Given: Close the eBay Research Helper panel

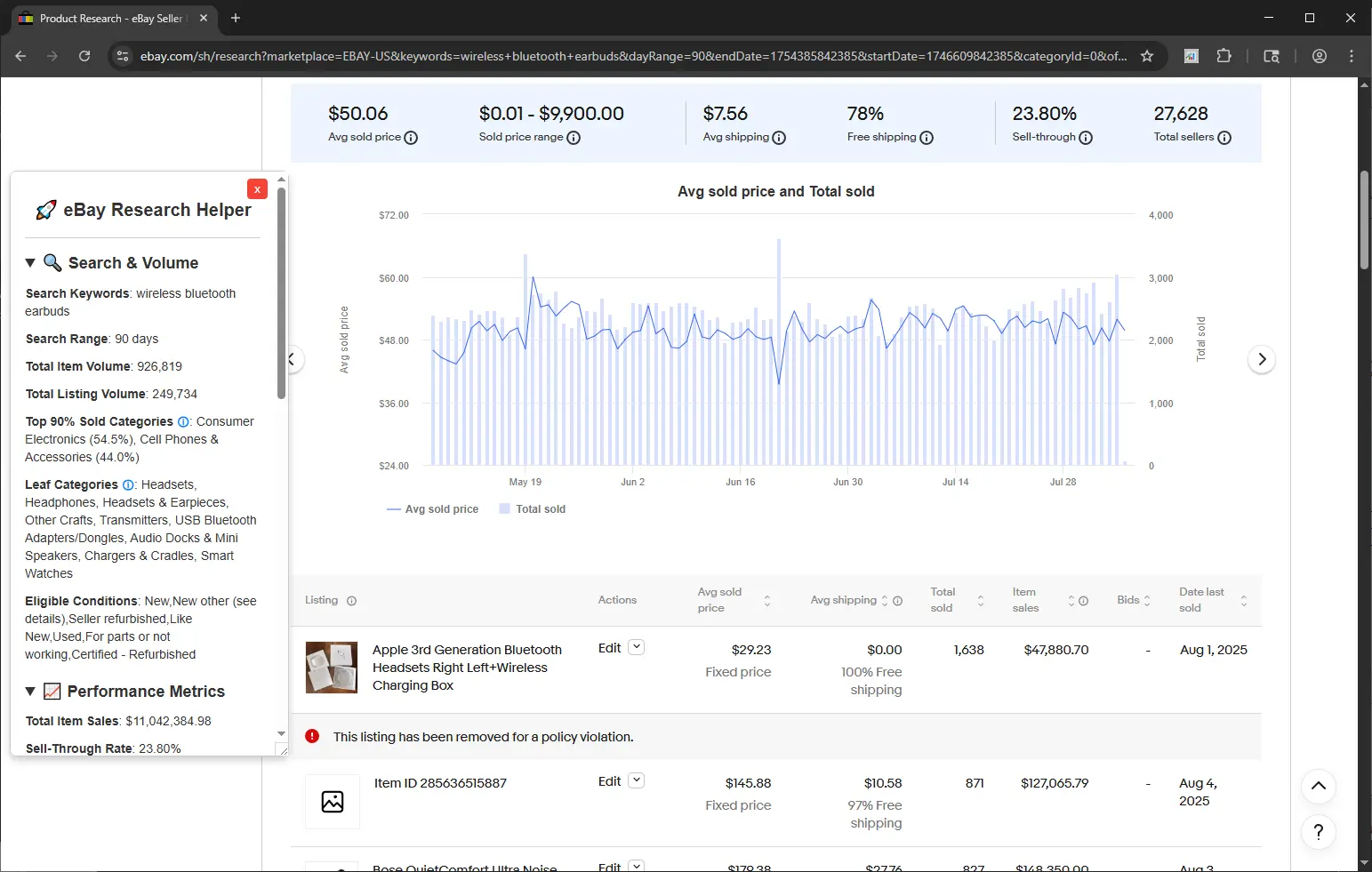Looking at the screenshot, I should coord(257,188).
